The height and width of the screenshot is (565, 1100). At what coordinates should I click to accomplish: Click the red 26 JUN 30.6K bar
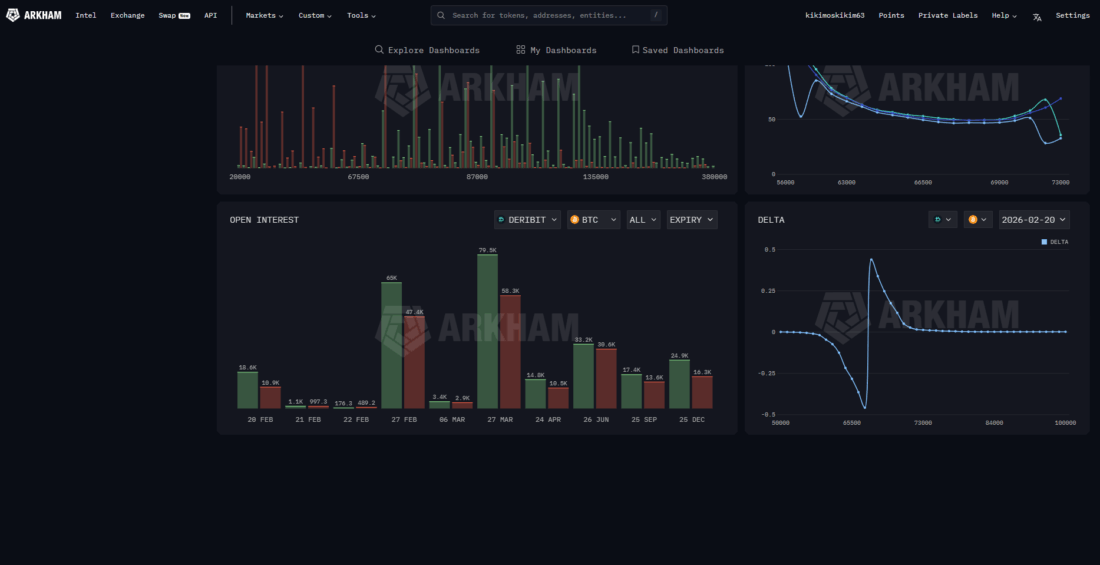point(606,378)
